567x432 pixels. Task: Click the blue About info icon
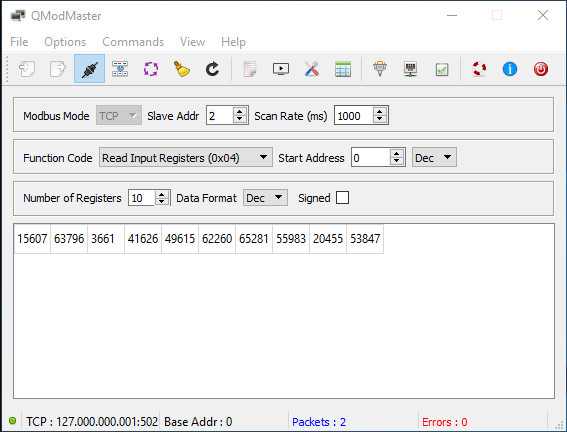(x=510, y=69)
